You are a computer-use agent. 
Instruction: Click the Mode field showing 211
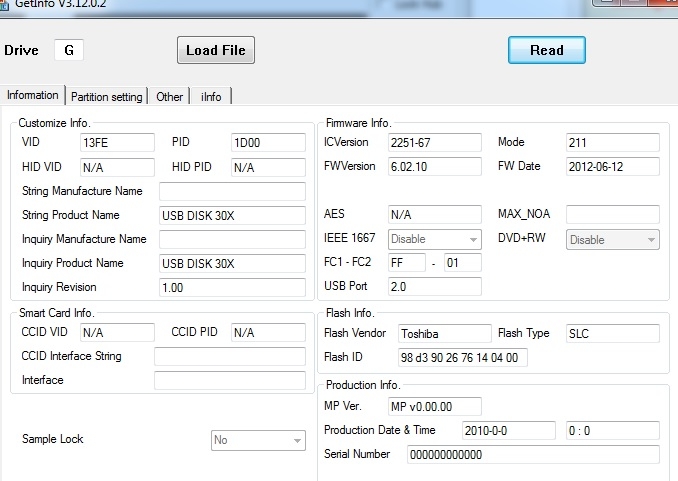[x=613, y=142]
